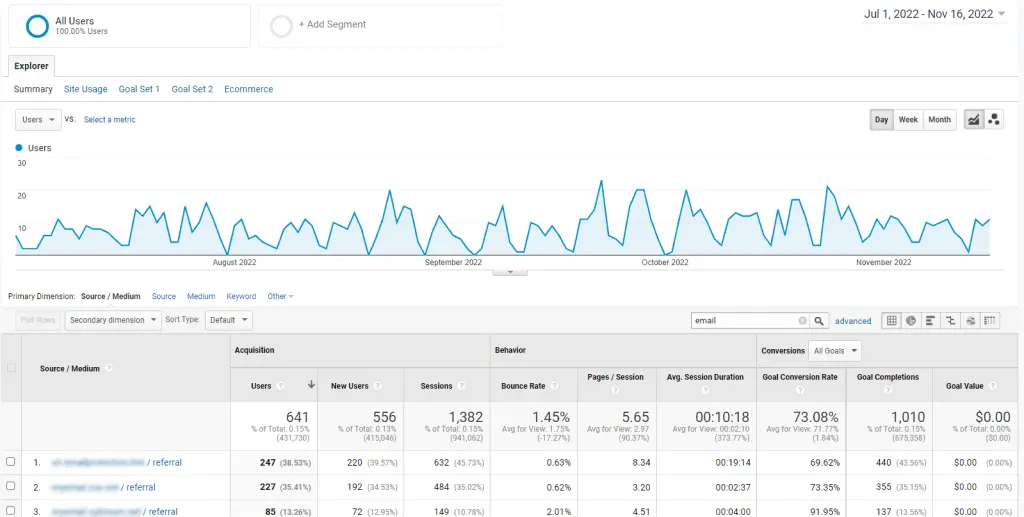Select the pivot table view icon
The height and width of the screenshot is (517, 1024).
coord(990,321)
